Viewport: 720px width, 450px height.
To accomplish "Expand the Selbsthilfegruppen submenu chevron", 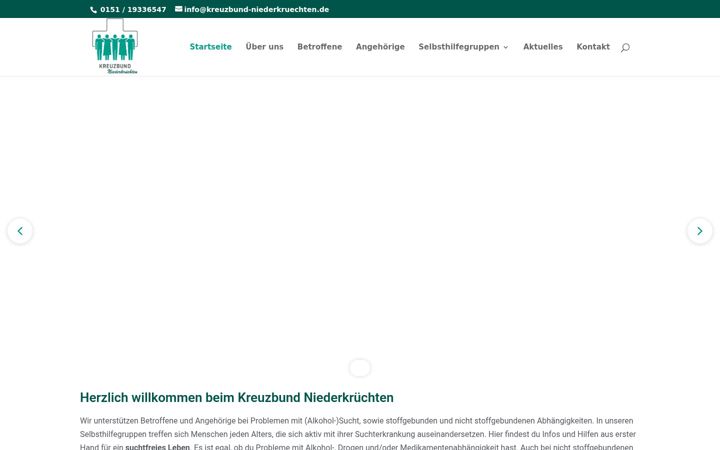I will tap(506, 47).
